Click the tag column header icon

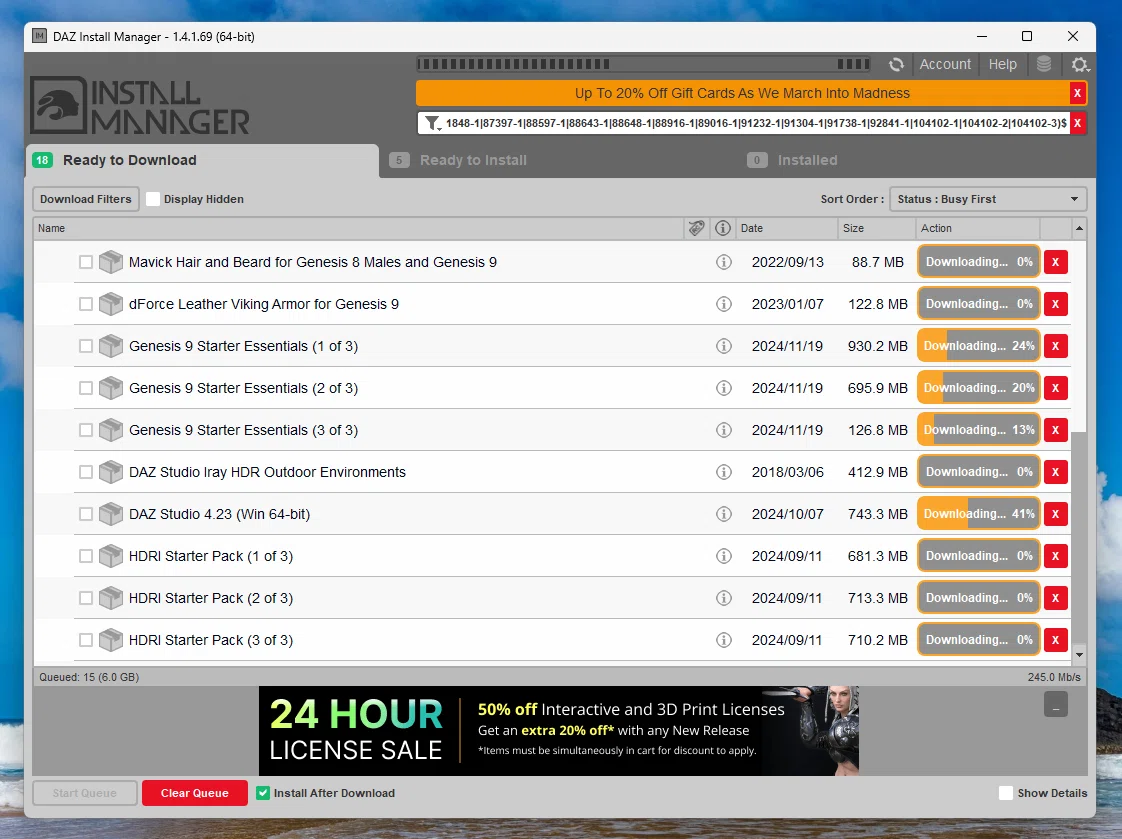(x=696, y=228)
